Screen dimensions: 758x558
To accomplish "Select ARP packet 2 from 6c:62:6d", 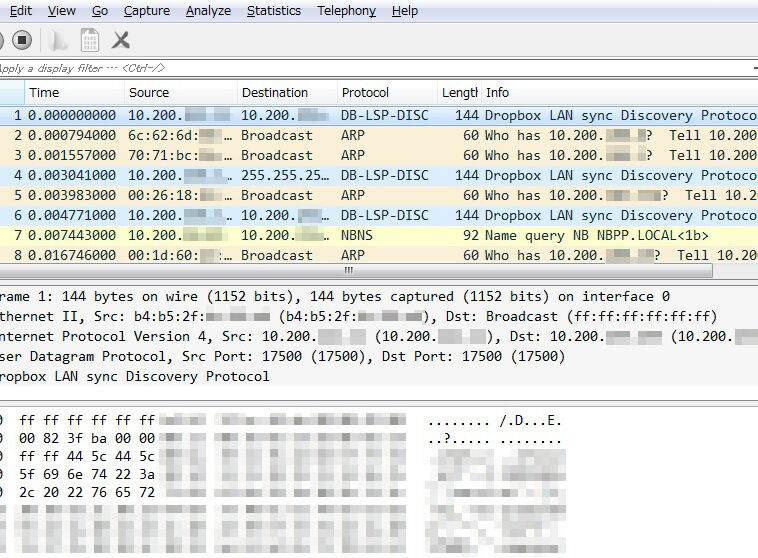I will coord(379,135).
